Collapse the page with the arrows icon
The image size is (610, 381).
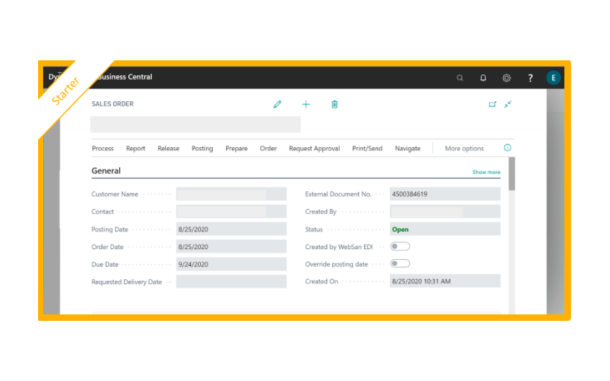508,104
